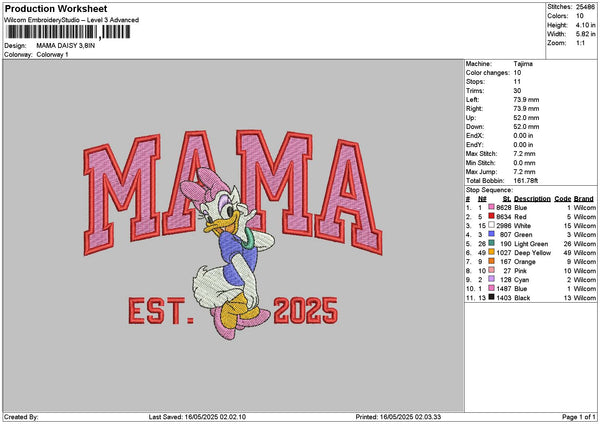Select the design name 'MAMA DAISY 3,8IN'
600x424 pixels.
[x=65, y=46]
